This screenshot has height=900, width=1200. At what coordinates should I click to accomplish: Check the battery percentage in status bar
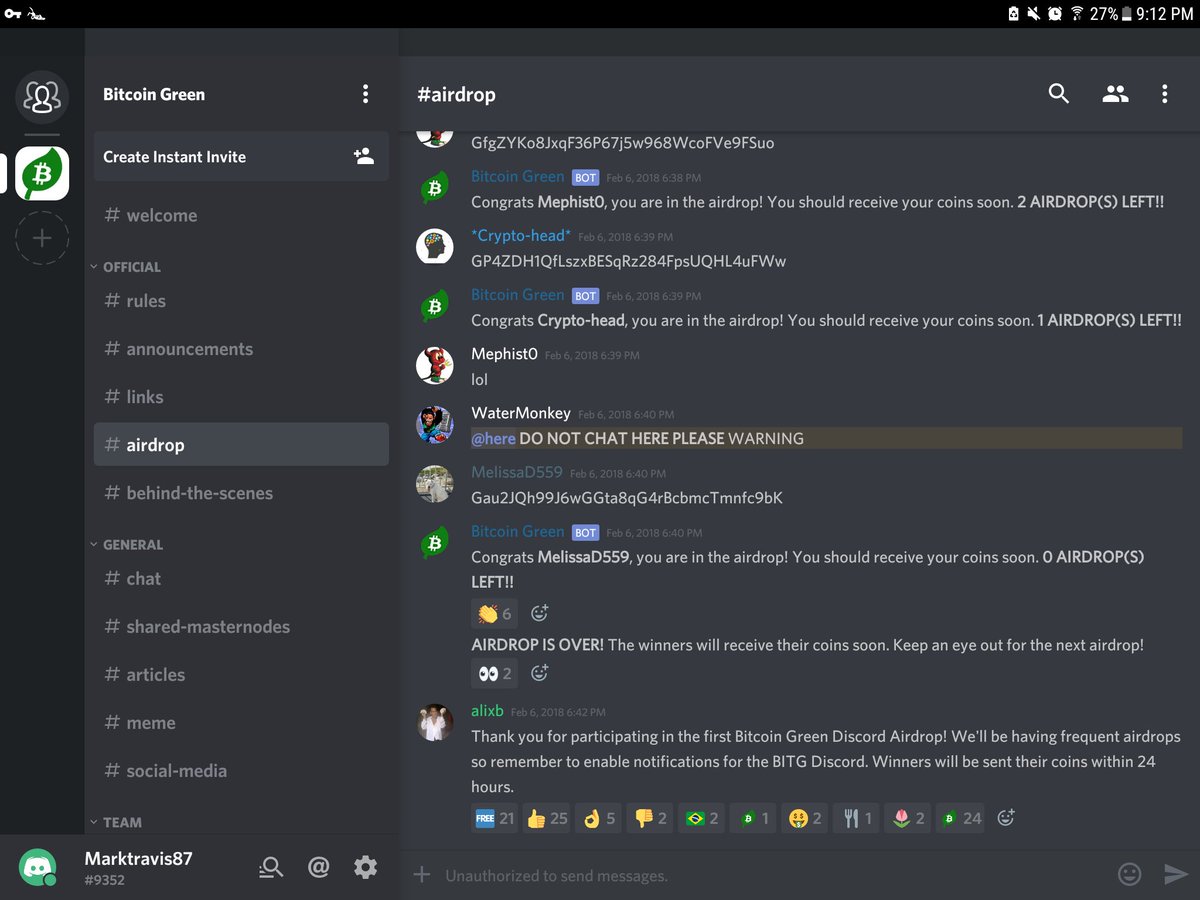tap(1104, 14)
